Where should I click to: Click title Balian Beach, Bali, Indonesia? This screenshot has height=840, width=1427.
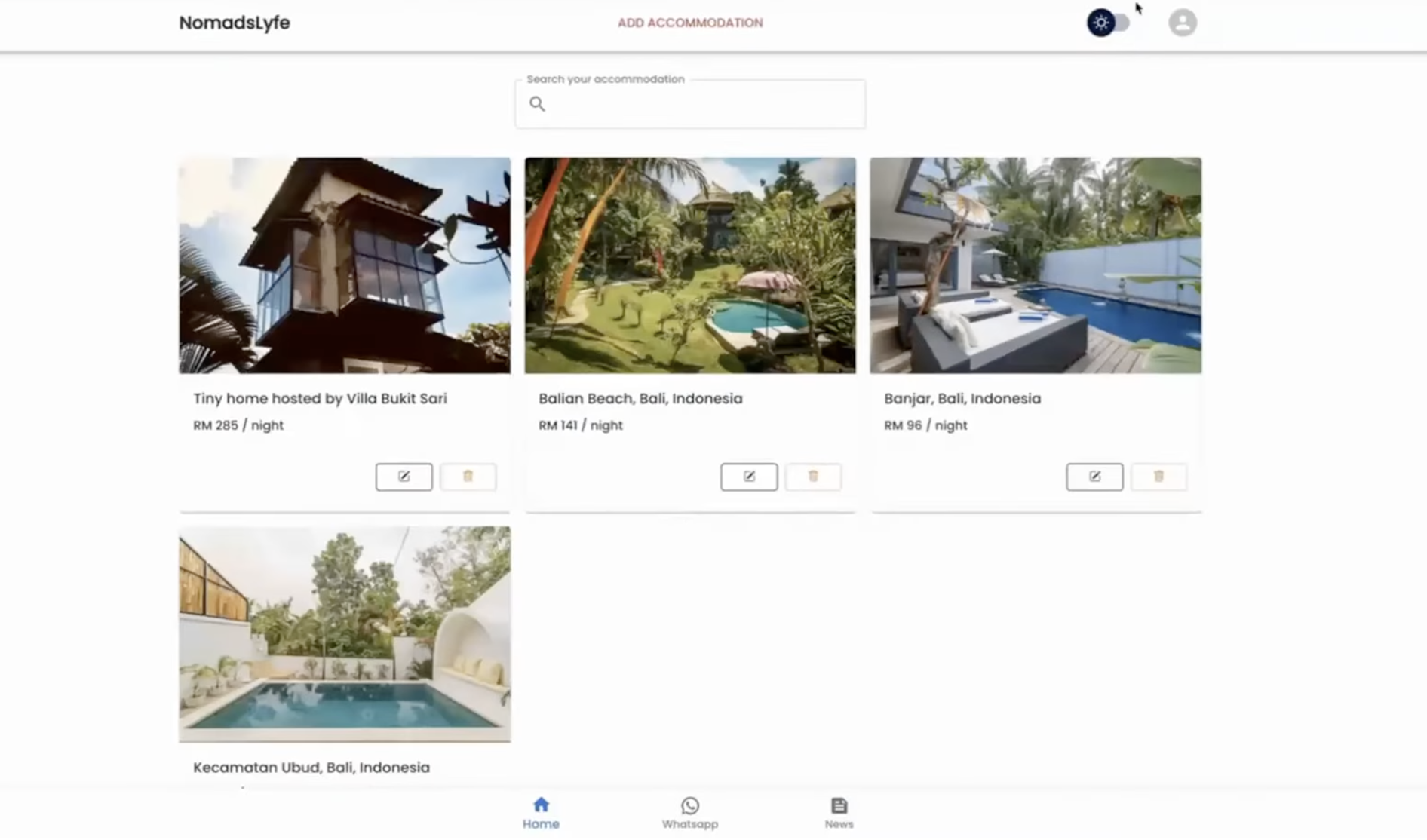[x=640, y=398]
